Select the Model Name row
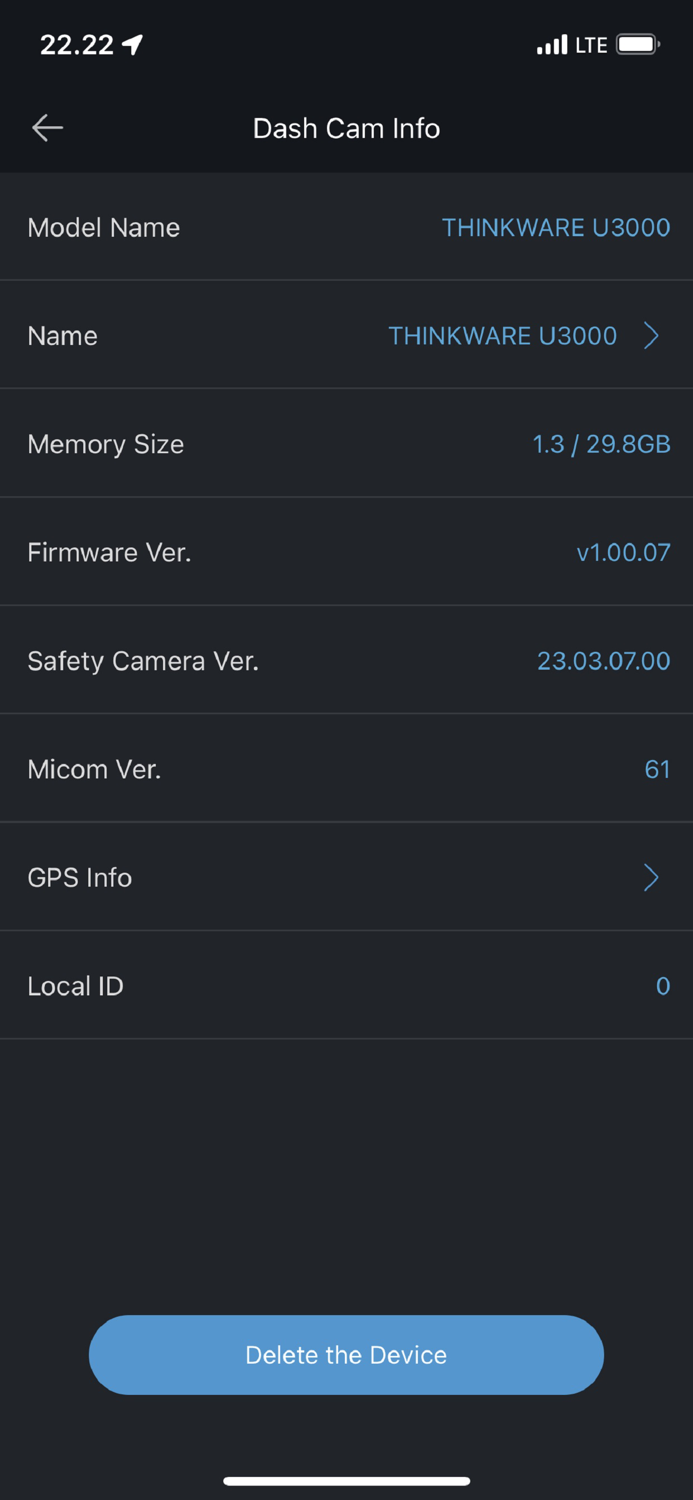Screen dimensions: 693x1500 (346, 227)
